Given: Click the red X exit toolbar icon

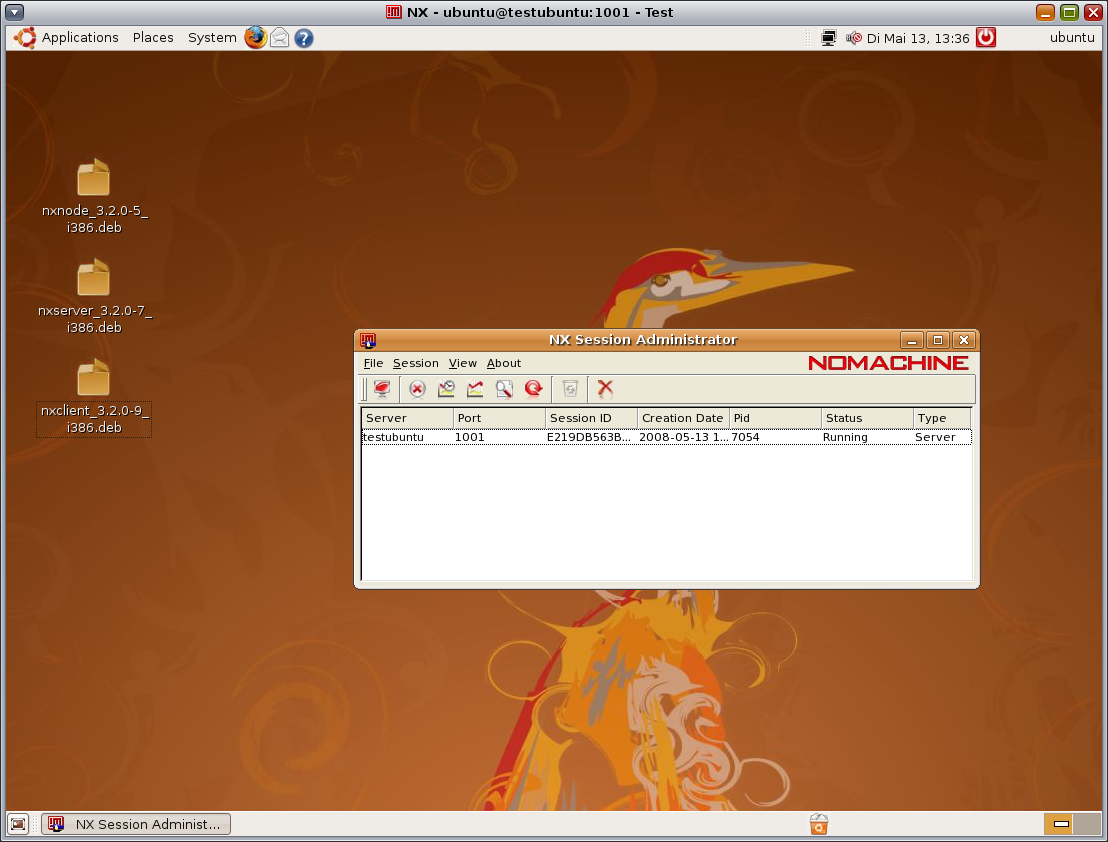Looking at the screenshot, I should [x=605, y=389].
